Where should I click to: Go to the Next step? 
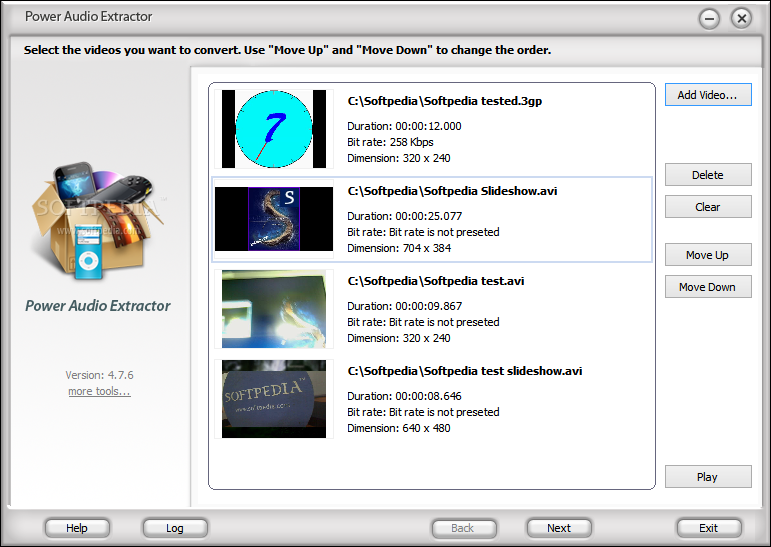559,528
